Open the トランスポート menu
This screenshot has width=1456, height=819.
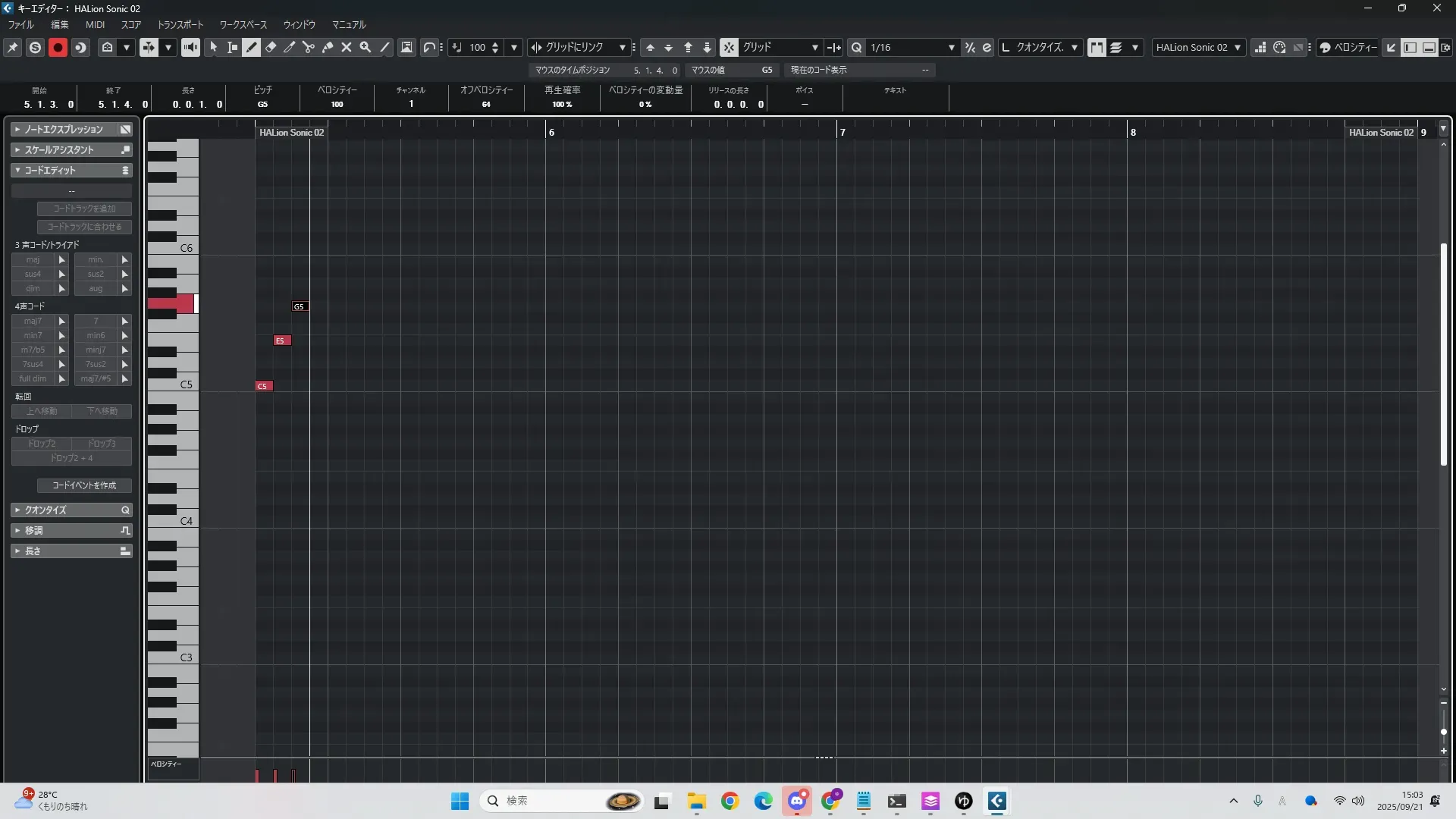[180, 25]
